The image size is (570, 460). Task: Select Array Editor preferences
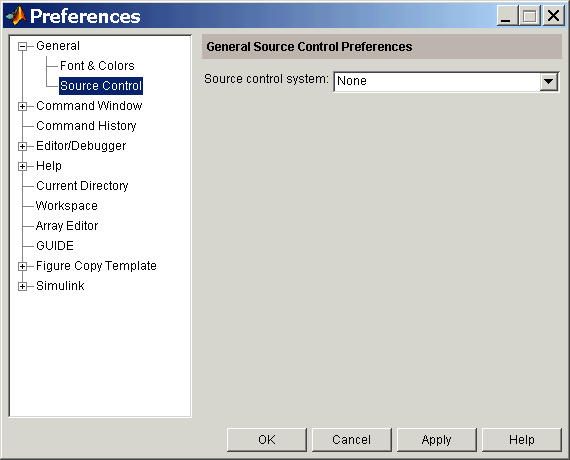click(x=67, y=226)
